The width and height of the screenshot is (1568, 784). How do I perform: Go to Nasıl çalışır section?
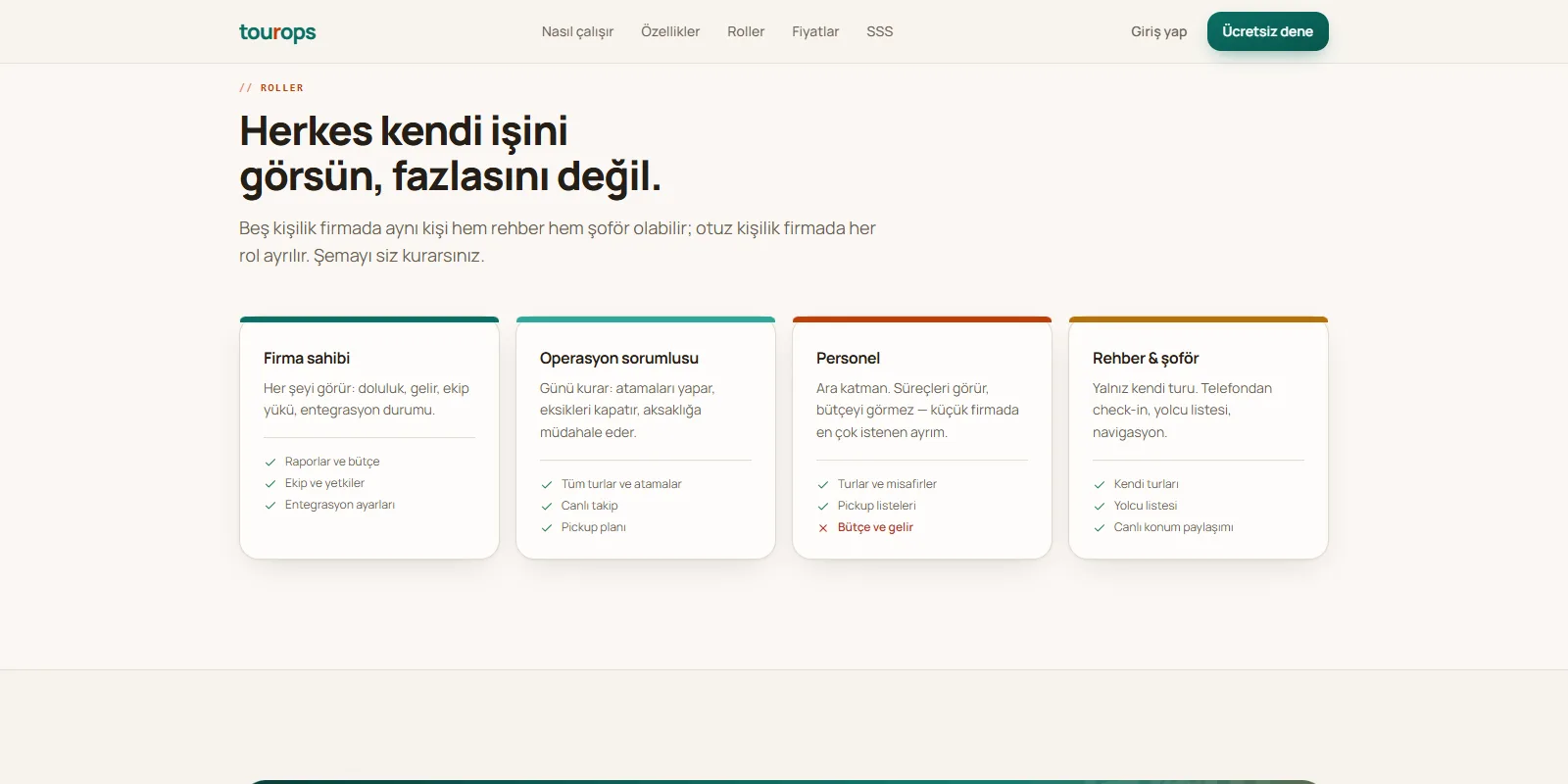pos(577,31)
